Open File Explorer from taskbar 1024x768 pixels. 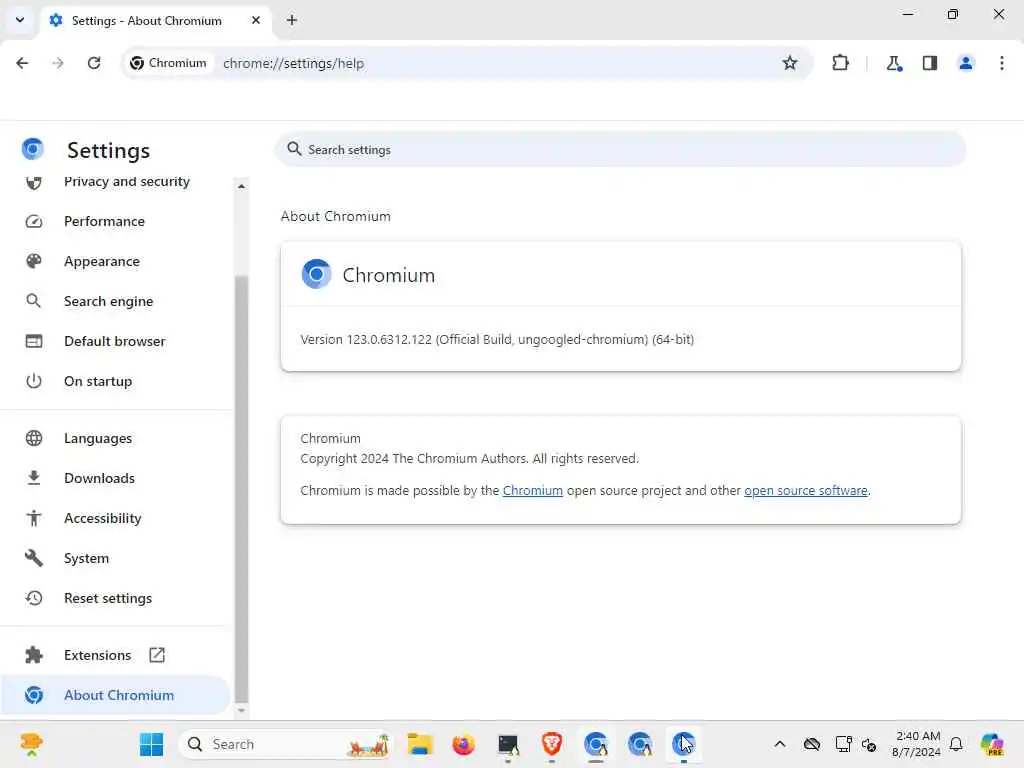419,744
